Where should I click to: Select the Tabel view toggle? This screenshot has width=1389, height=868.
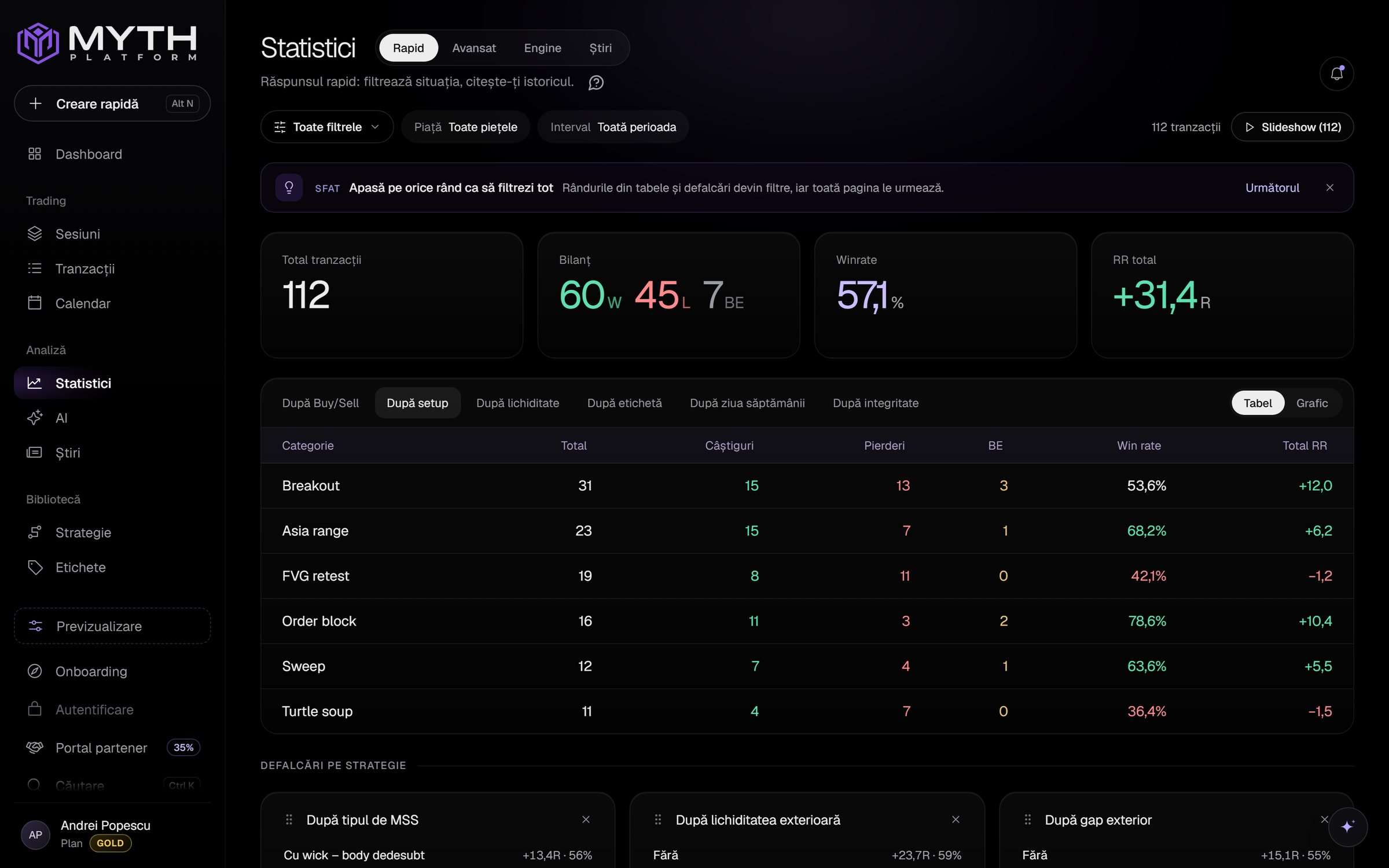1258,403
